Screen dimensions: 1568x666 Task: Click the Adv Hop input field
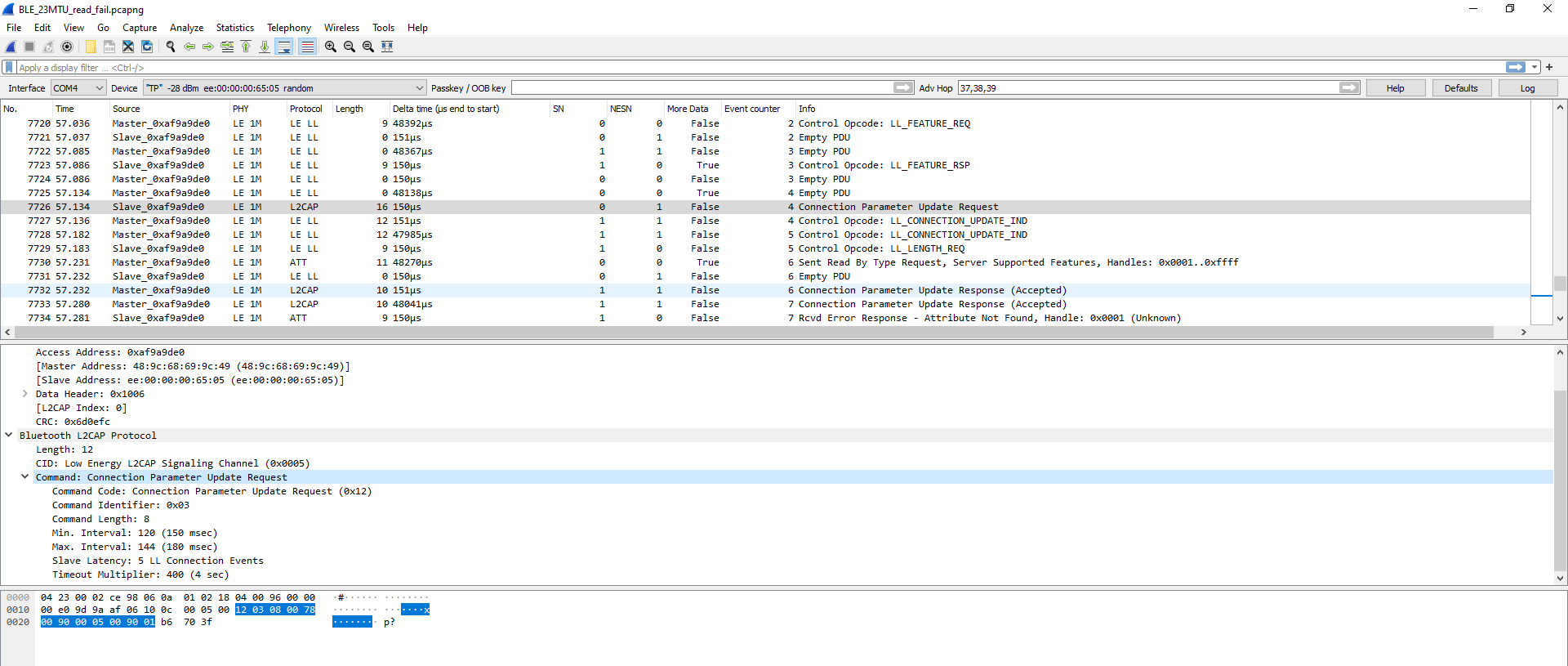tap(1148, 87)
